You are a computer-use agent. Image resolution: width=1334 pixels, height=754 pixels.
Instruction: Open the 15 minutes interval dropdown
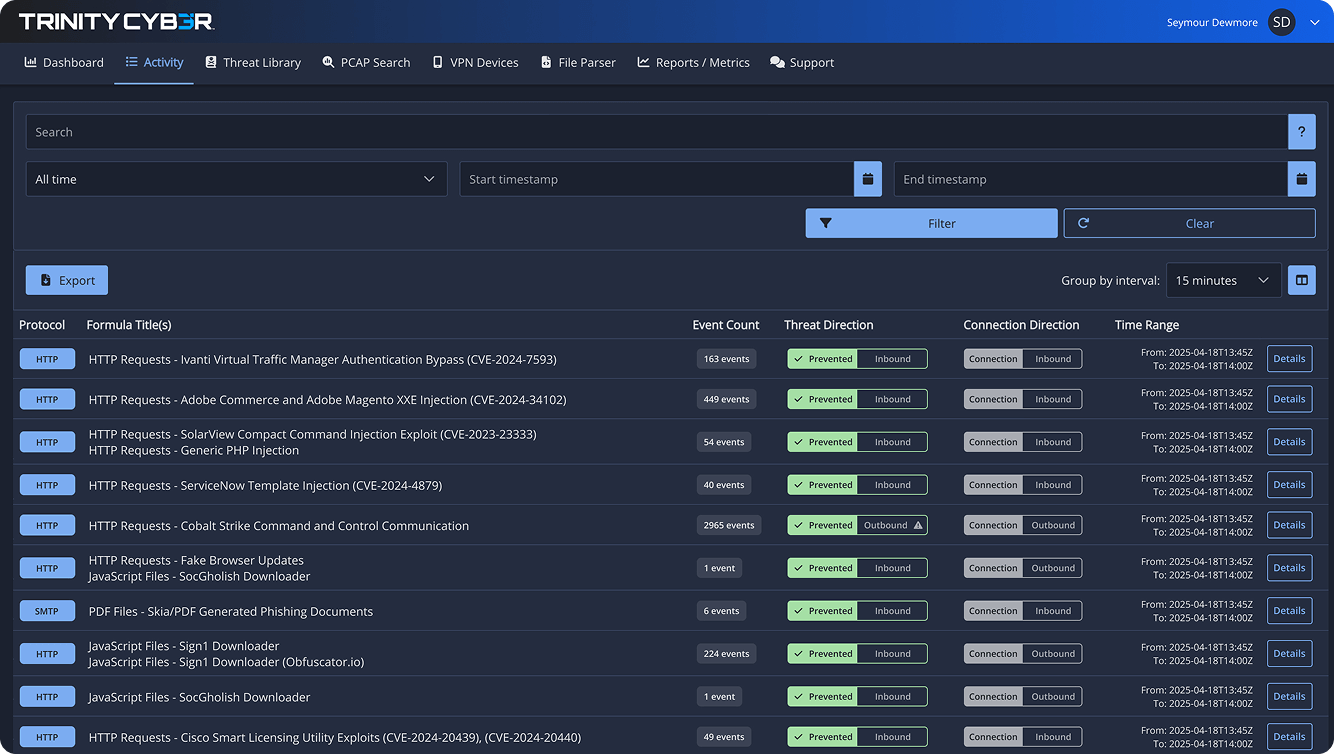1224,280
